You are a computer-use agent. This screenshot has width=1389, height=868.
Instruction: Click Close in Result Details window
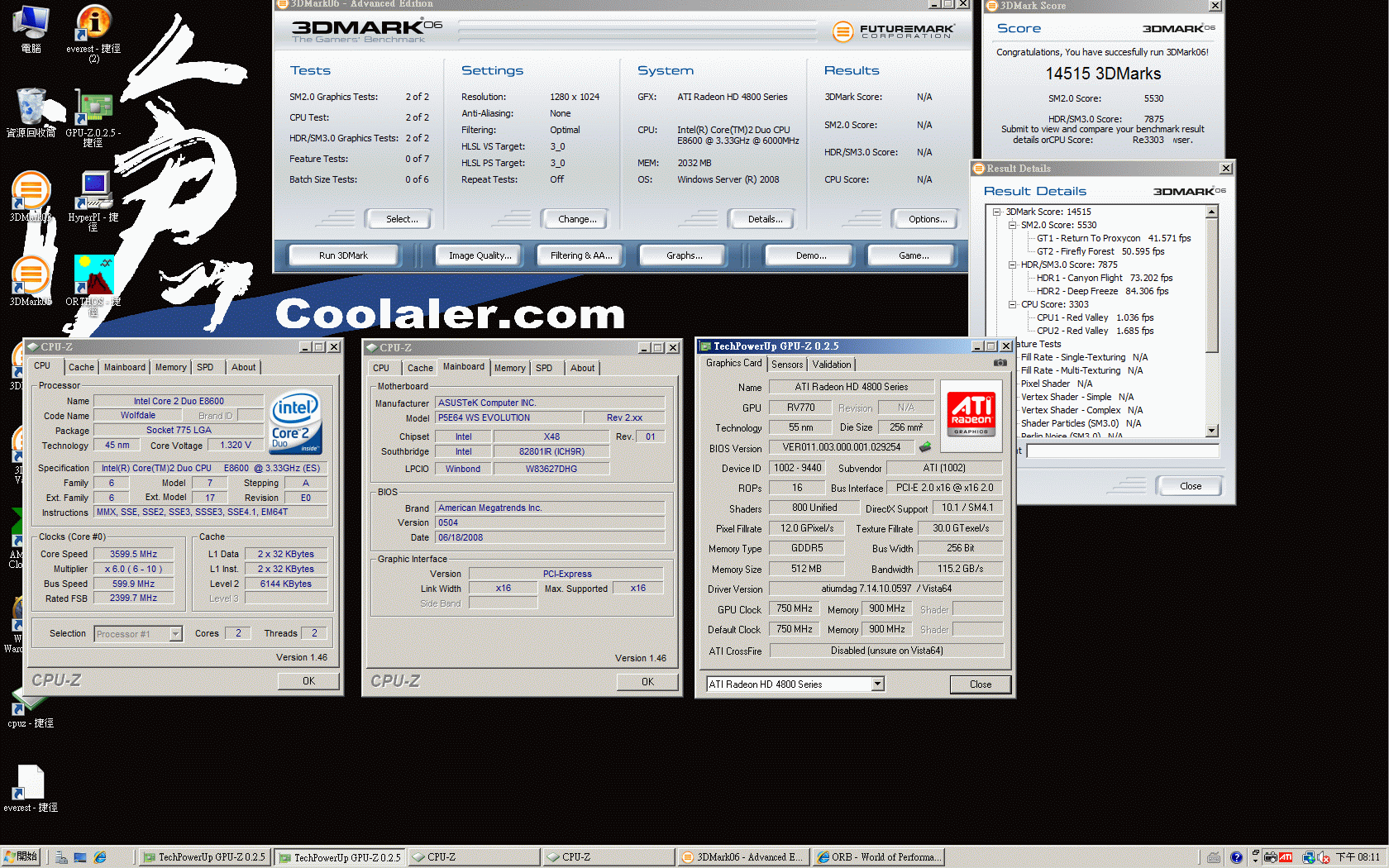(1191, 486)
